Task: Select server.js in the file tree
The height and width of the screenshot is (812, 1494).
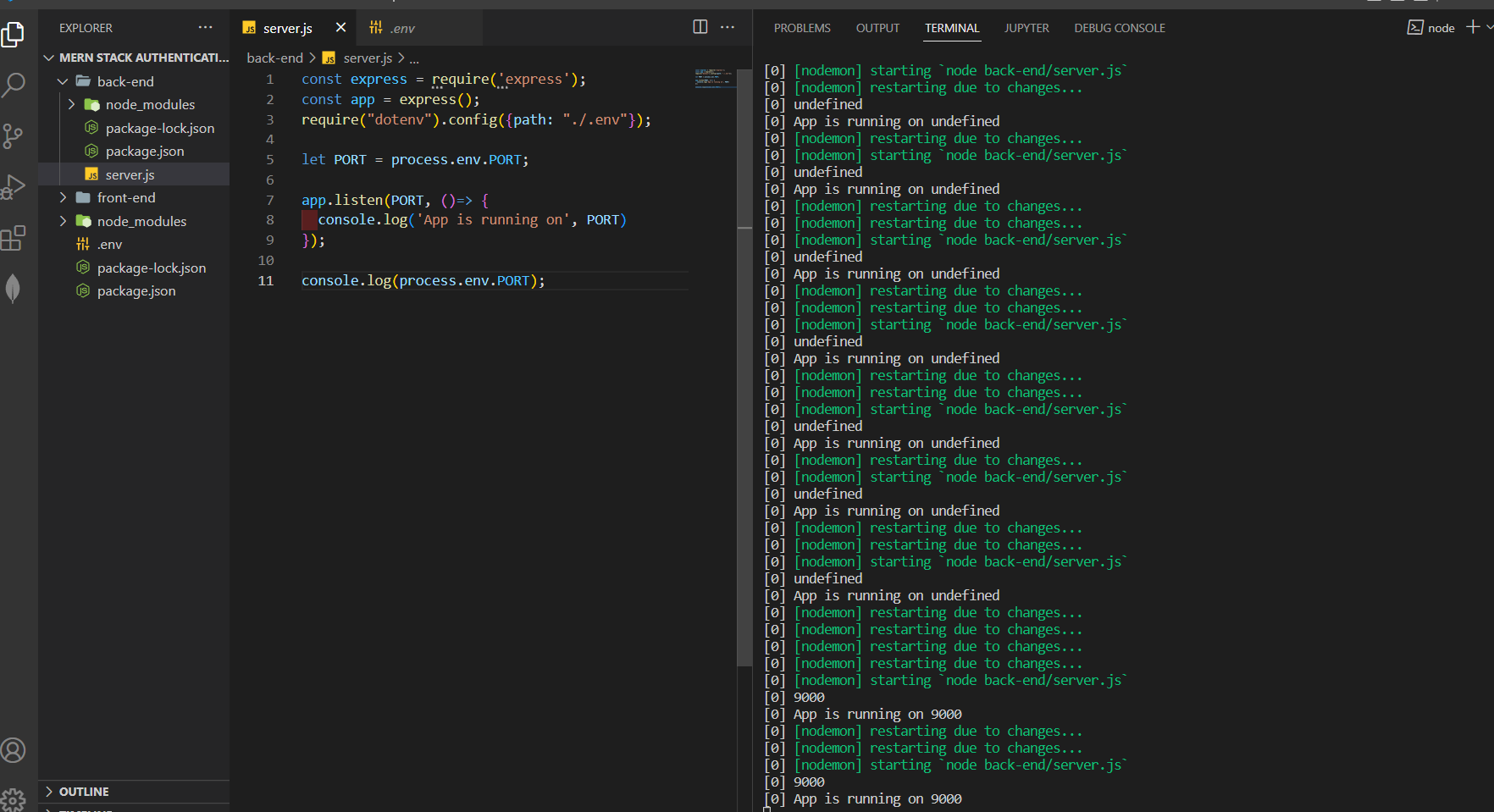Action: pos(136,174)
